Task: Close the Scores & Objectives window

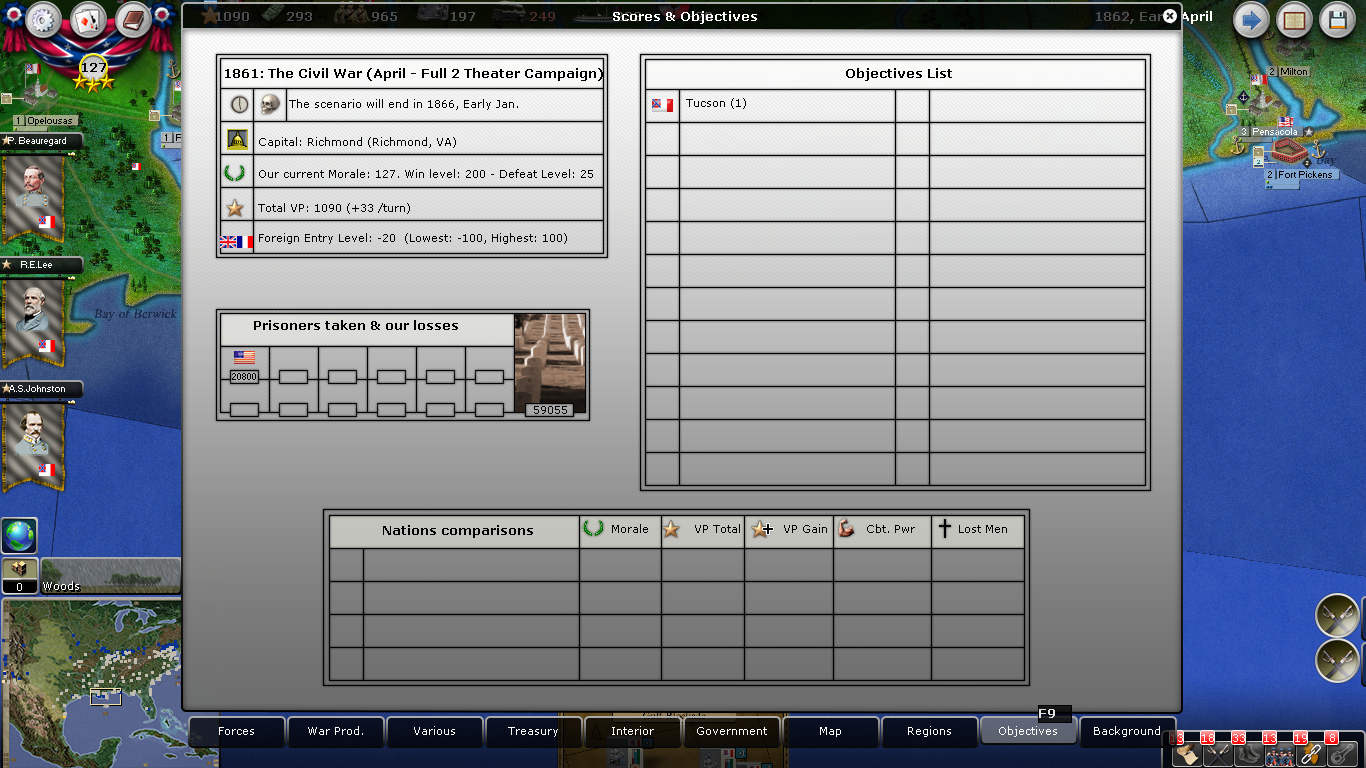Action: point(1170,16)
